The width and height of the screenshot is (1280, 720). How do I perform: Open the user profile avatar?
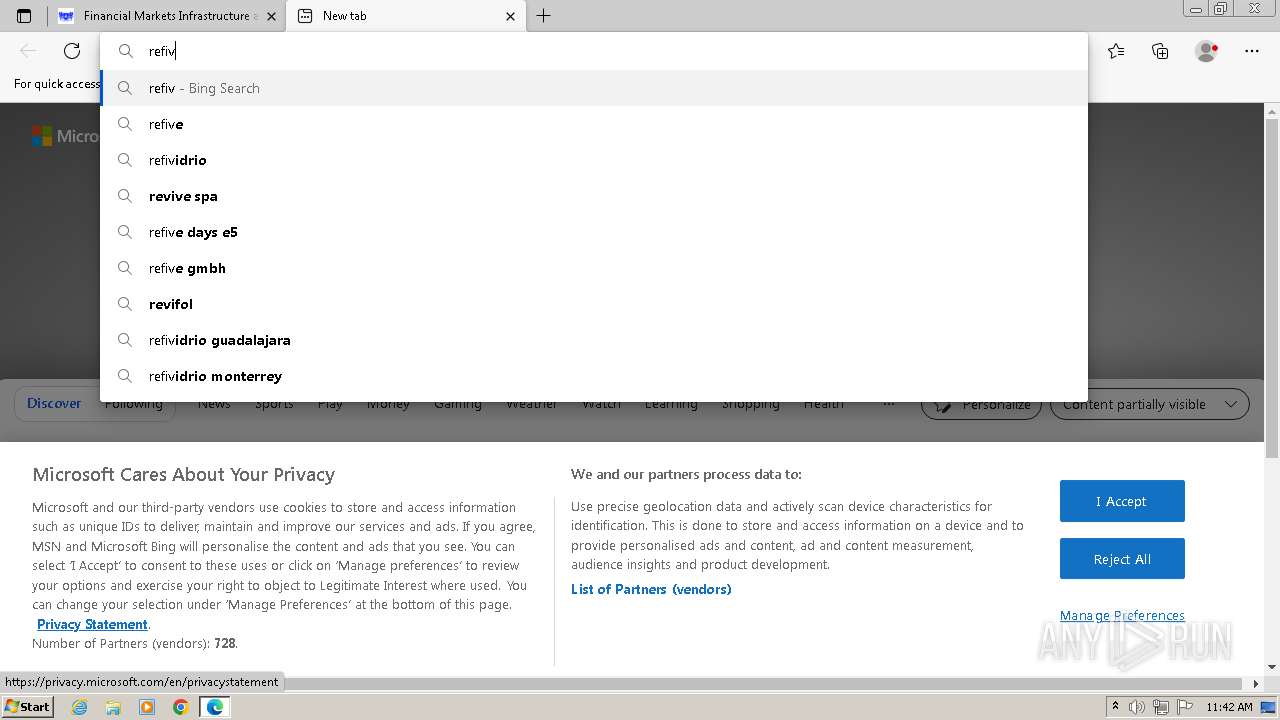(x=1207, y=51)
